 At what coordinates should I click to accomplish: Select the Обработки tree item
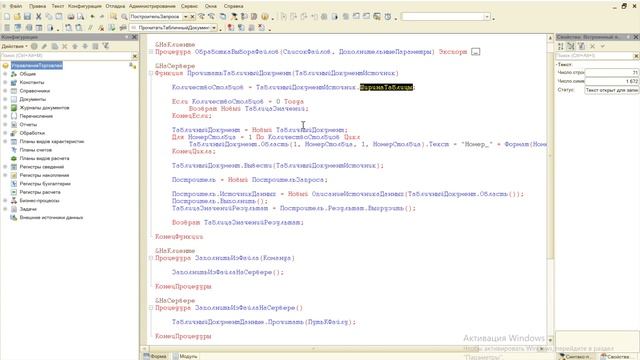point(32,133)
